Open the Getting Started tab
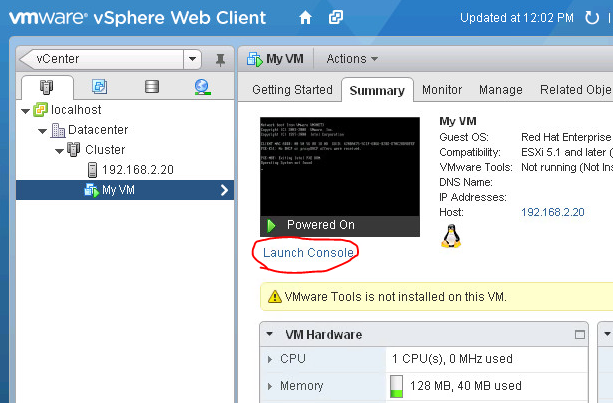This screenshot has width=613, height=403. 292,90
